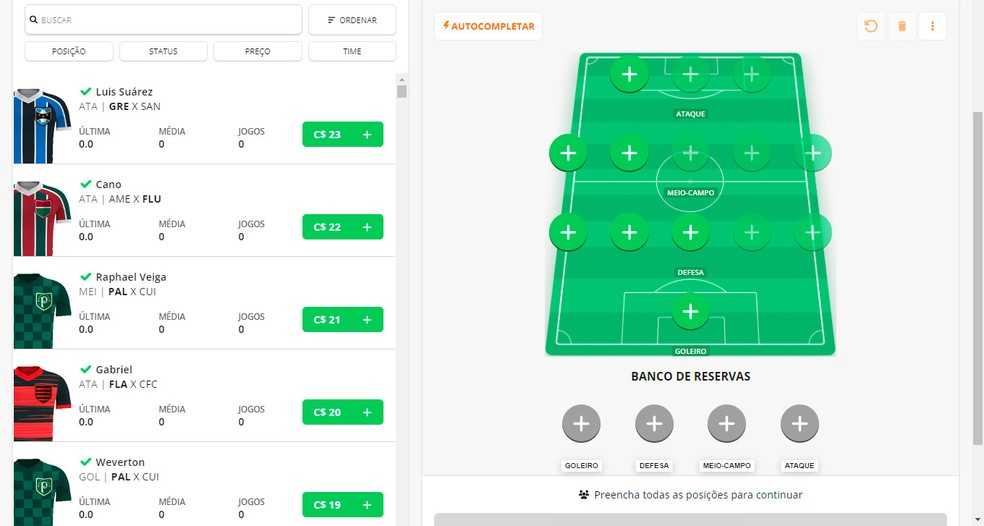This screenshot has height=526, width=984.
Task: Add a reserve MEIO-CAMPO player on bench
Action: pyautogui.click(x=727, y=424)
